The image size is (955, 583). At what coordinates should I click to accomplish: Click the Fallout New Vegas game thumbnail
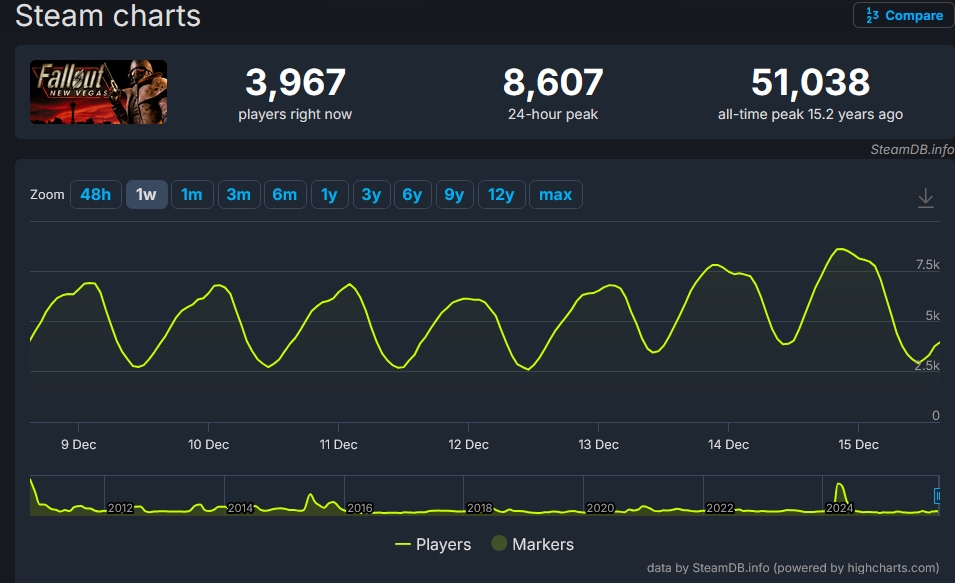pos(99,92)
